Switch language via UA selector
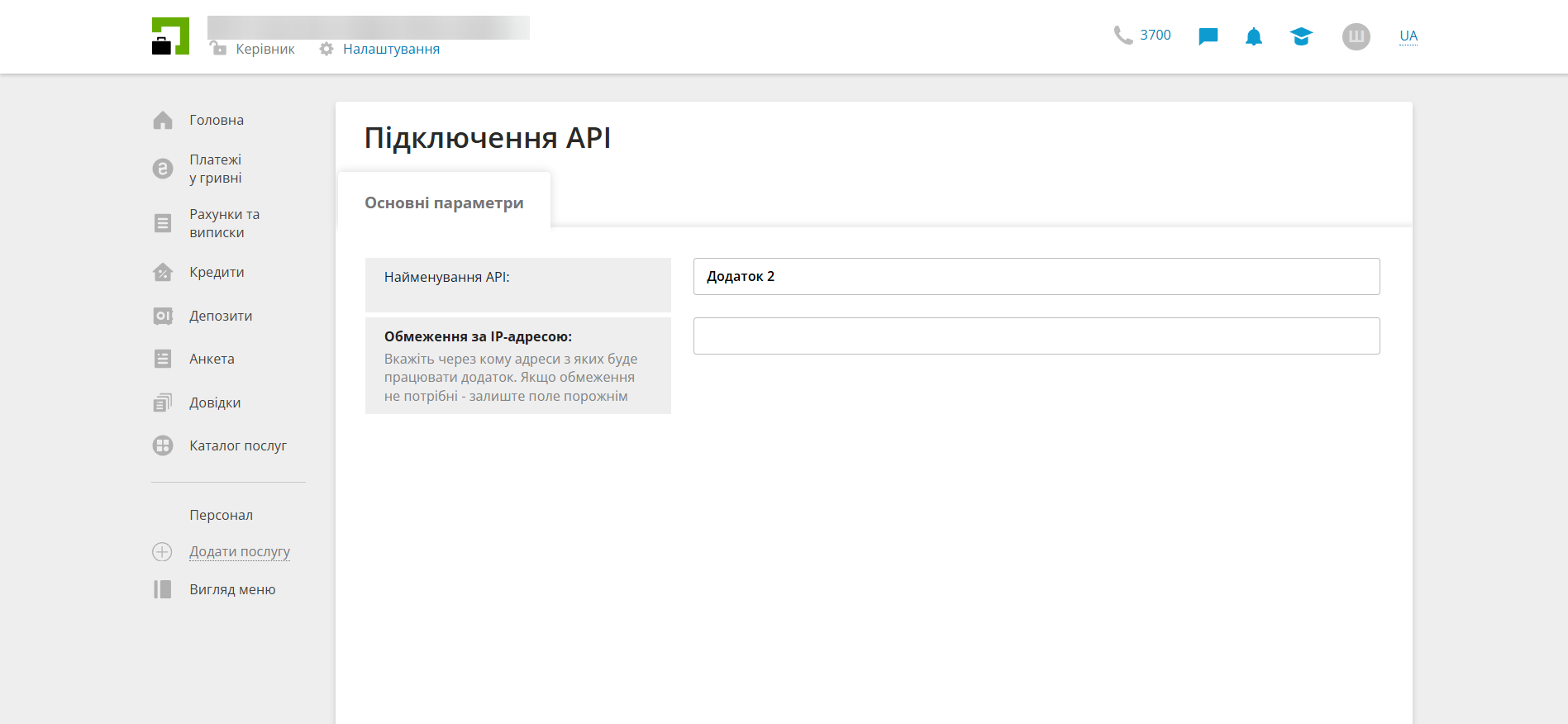Image resolution: width=1568 pixels, height=724 pixels. pos(1408,36)
